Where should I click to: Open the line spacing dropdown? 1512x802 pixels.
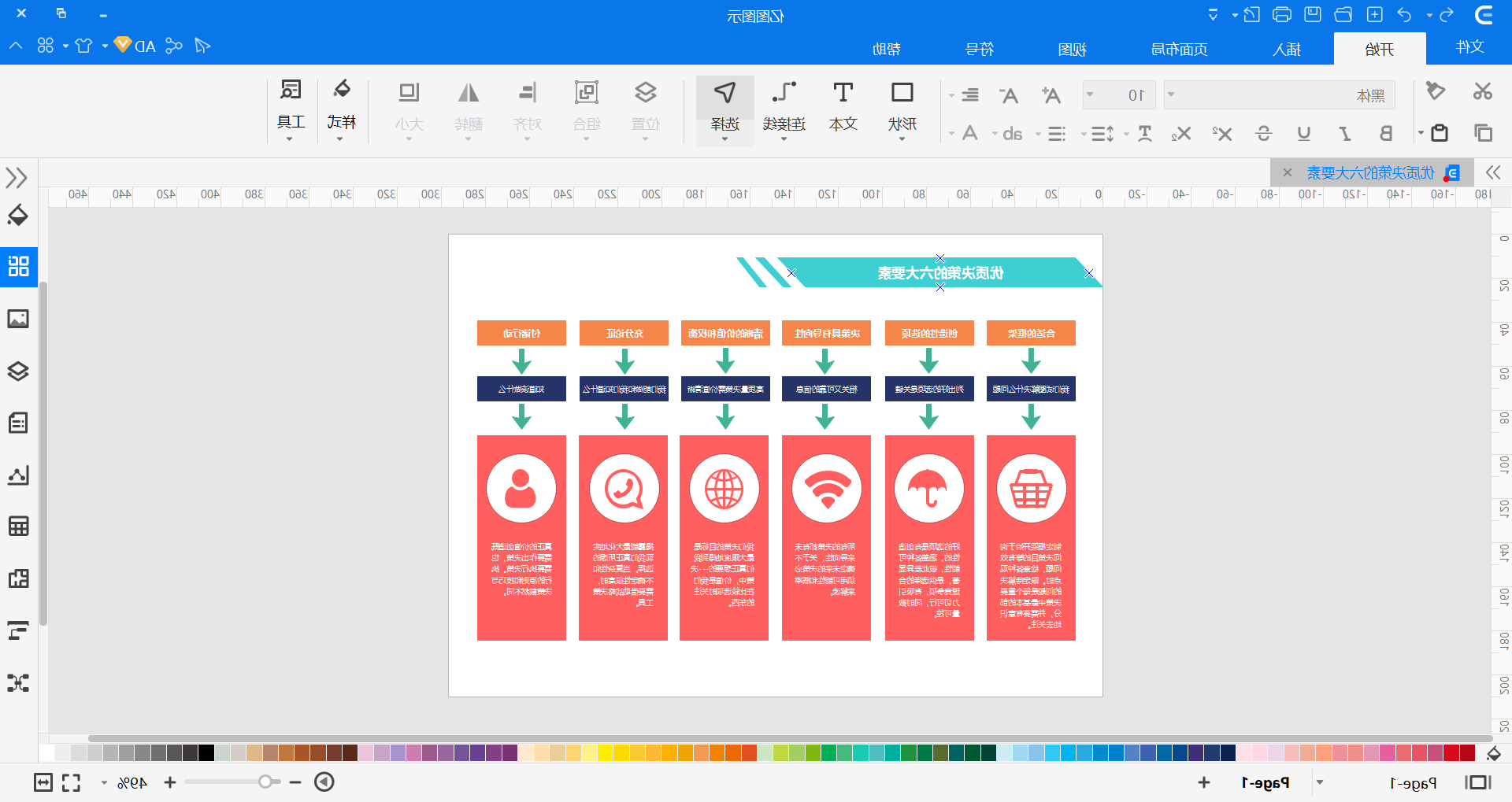pos(1084,134)
